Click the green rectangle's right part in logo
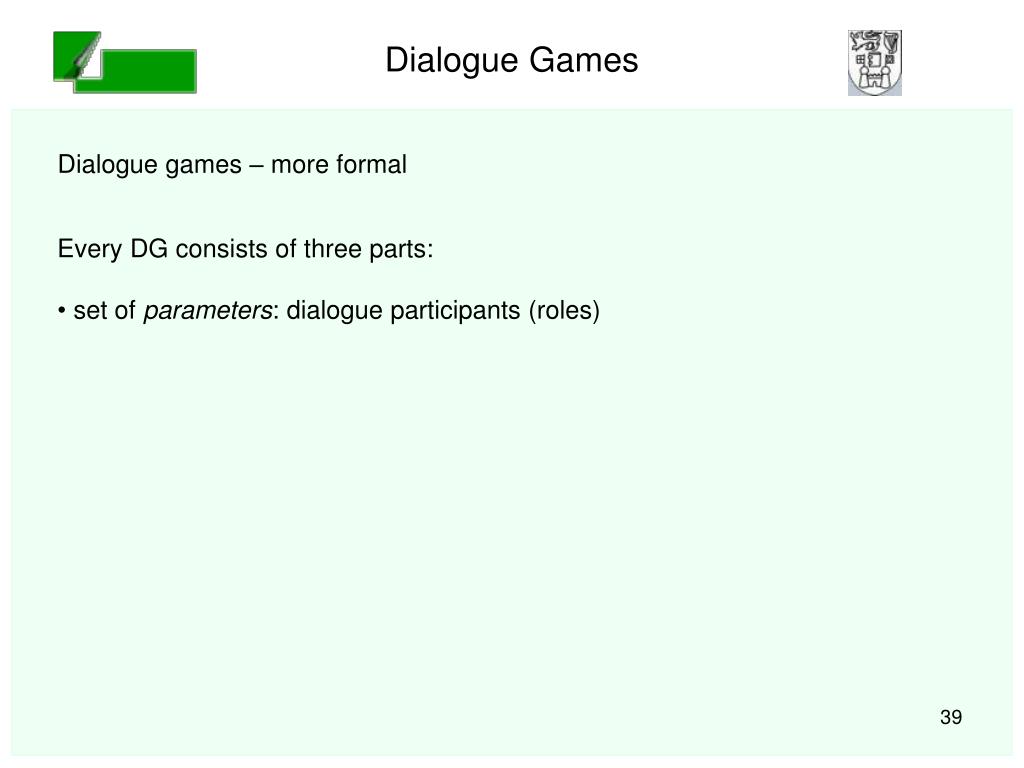The image size is (1024, 768). click(150, 71)
